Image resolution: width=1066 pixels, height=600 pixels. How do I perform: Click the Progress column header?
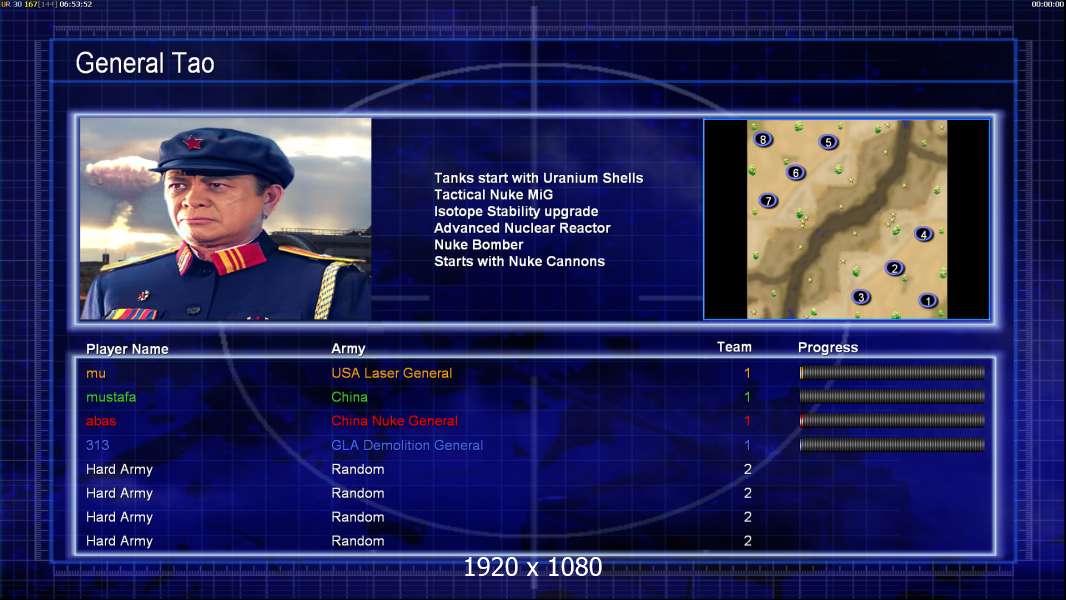tap(828, 348)
